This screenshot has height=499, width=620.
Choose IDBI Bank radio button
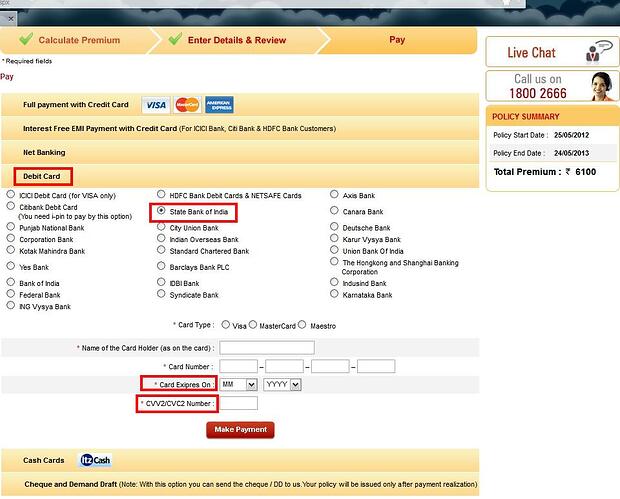coord(161,282)
